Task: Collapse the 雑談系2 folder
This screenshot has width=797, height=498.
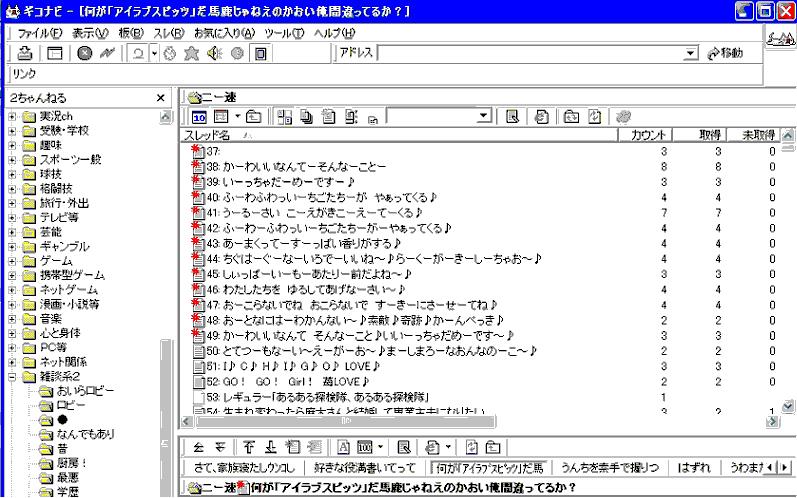Action: [x=12, y=377]
